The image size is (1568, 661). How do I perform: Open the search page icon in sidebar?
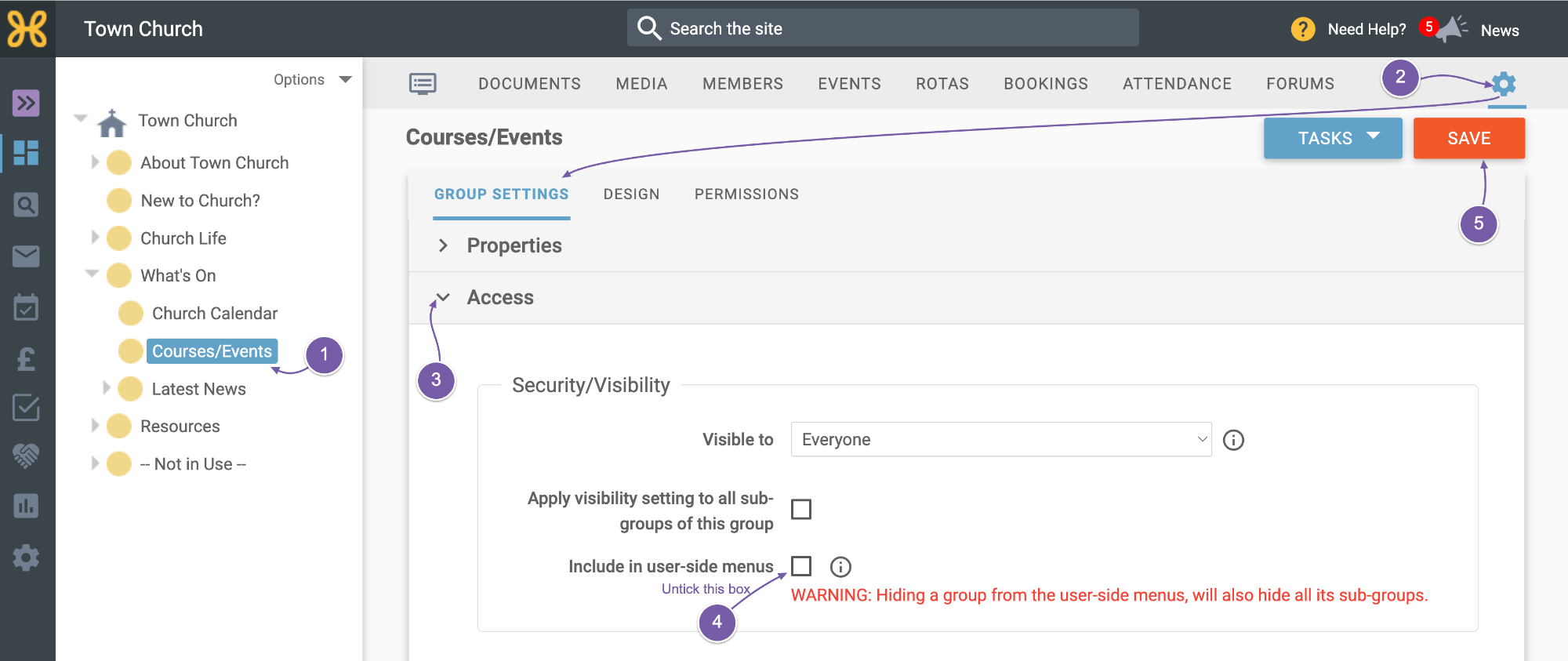click(26, 205)
